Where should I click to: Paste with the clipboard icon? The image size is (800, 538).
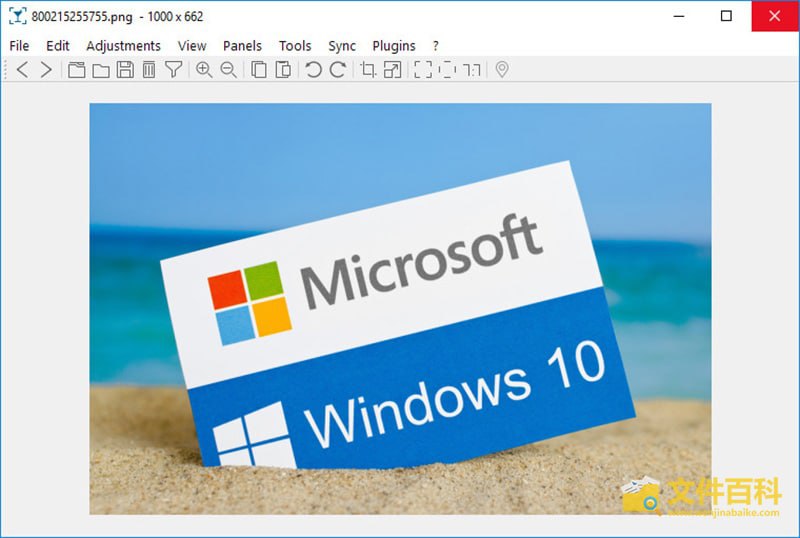[283, 69]
